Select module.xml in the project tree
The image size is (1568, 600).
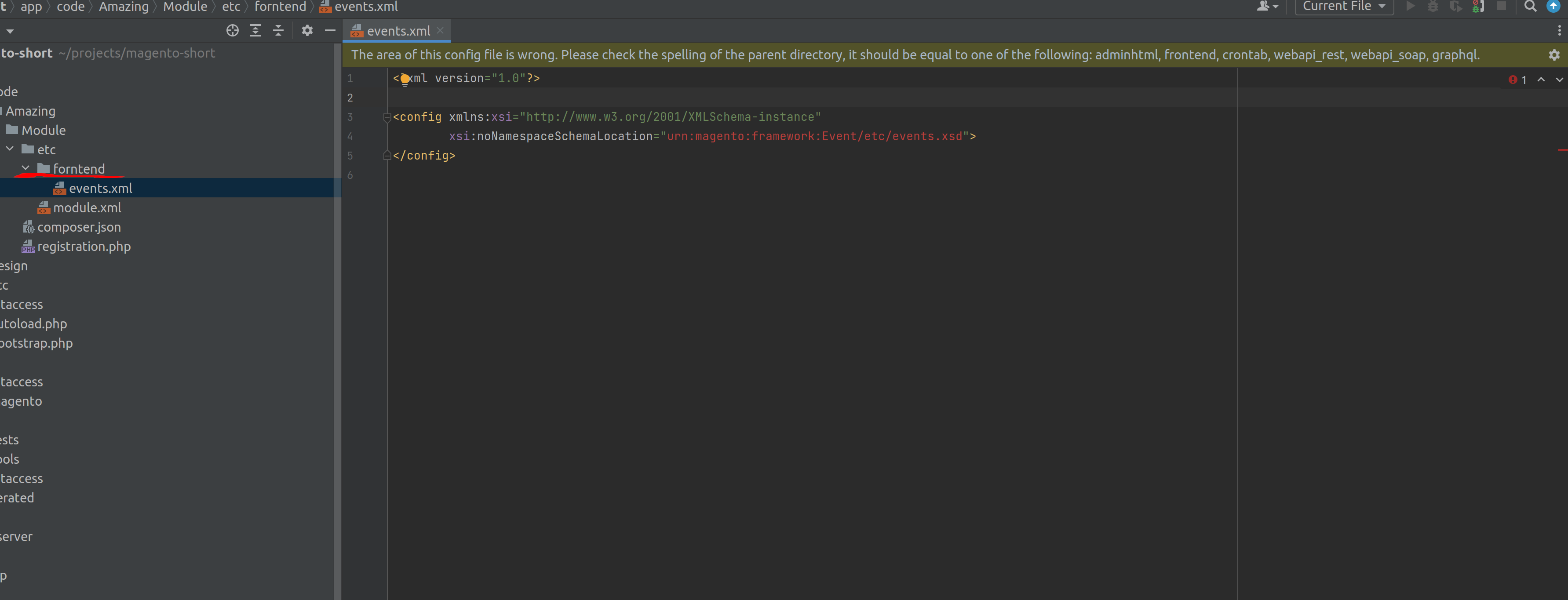point(87,207)
